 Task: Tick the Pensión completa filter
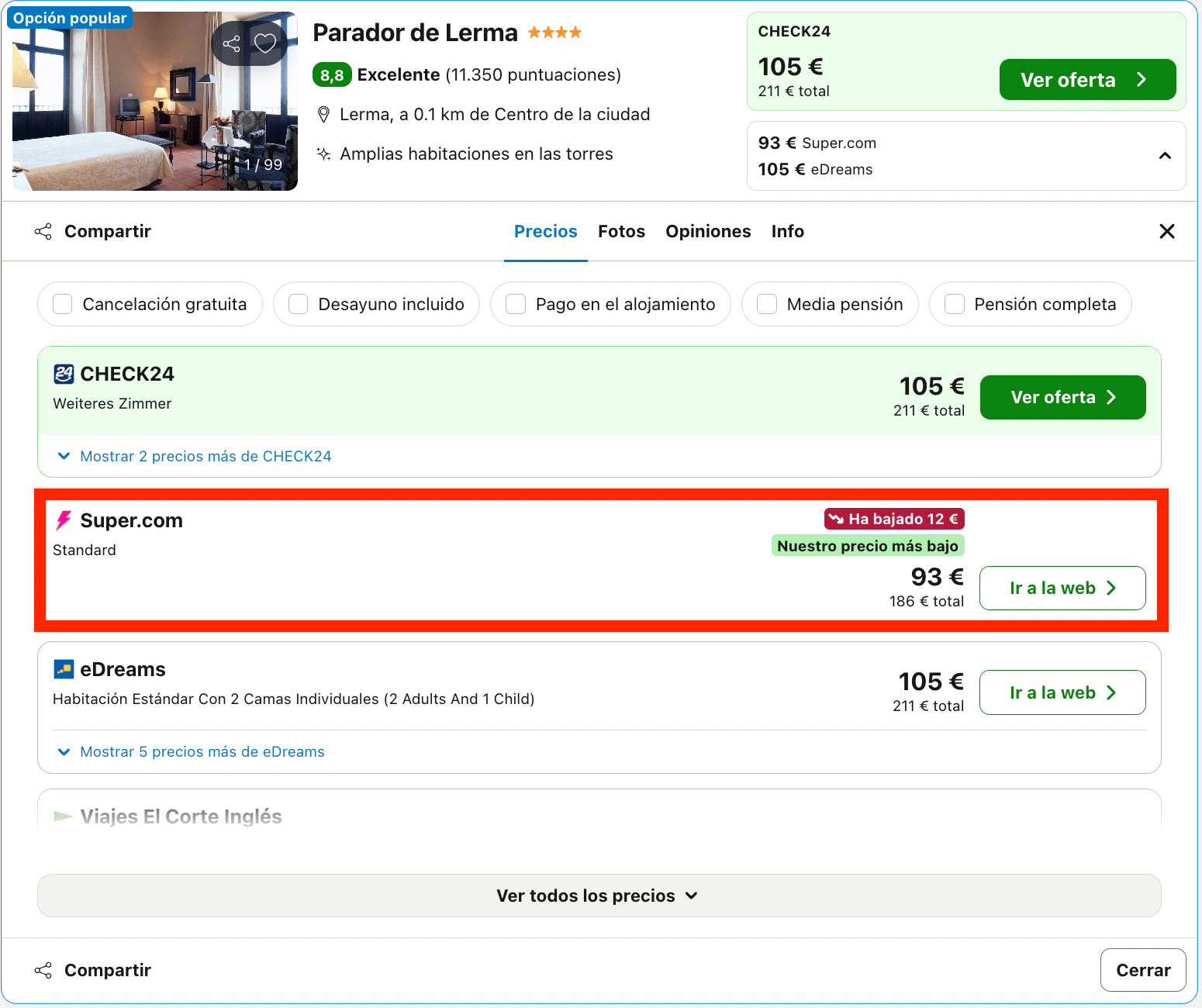955,304
